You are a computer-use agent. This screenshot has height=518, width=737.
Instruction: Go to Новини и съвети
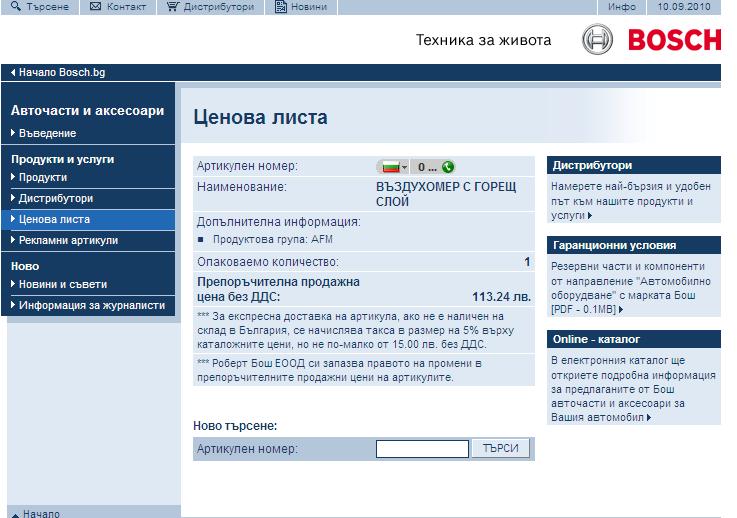pyautogui.click(x=62, y=284)
